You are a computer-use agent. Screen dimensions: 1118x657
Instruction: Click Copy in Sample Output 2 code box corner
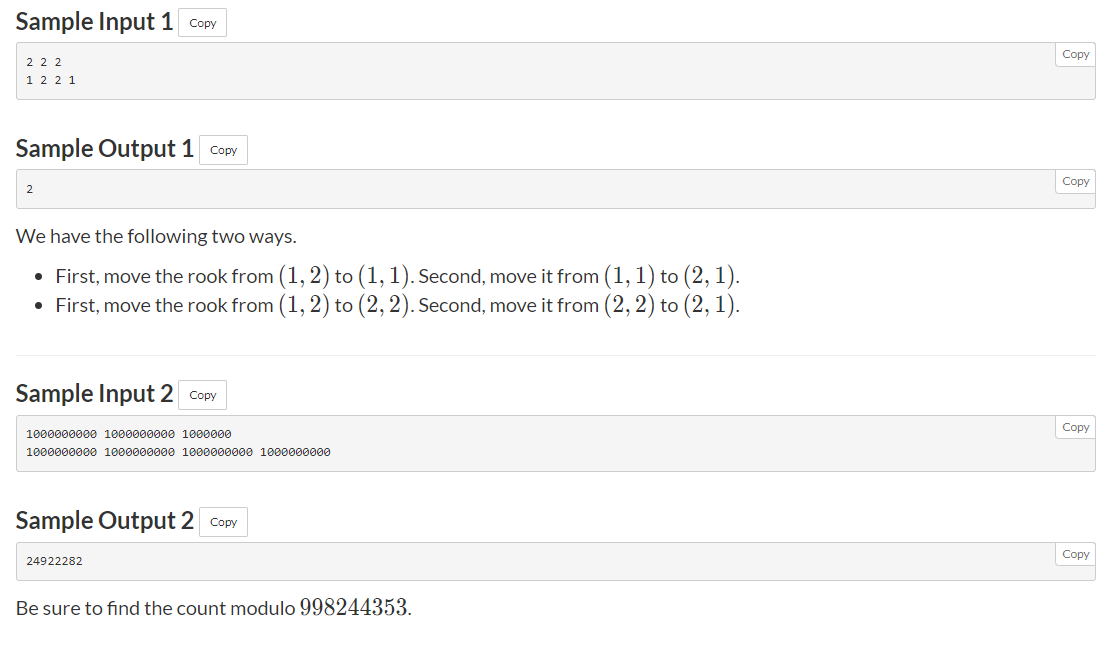coord(1075,555)
